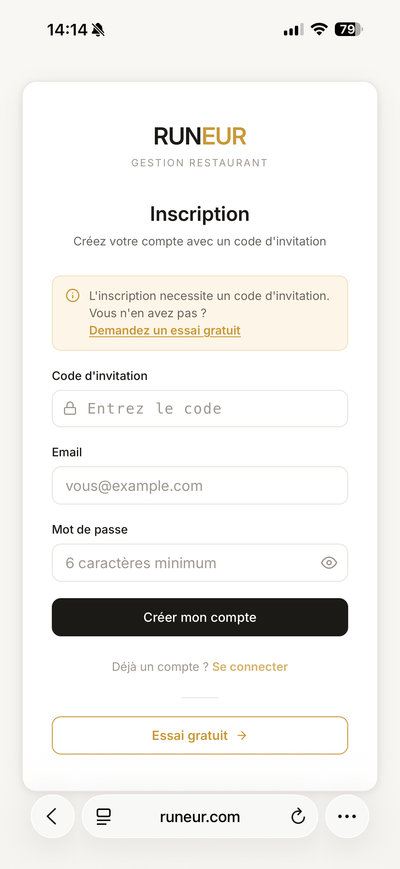This screenshot has height=869, width=400.
Task: Click the lock icon in code field
Action: pos(70,409)
